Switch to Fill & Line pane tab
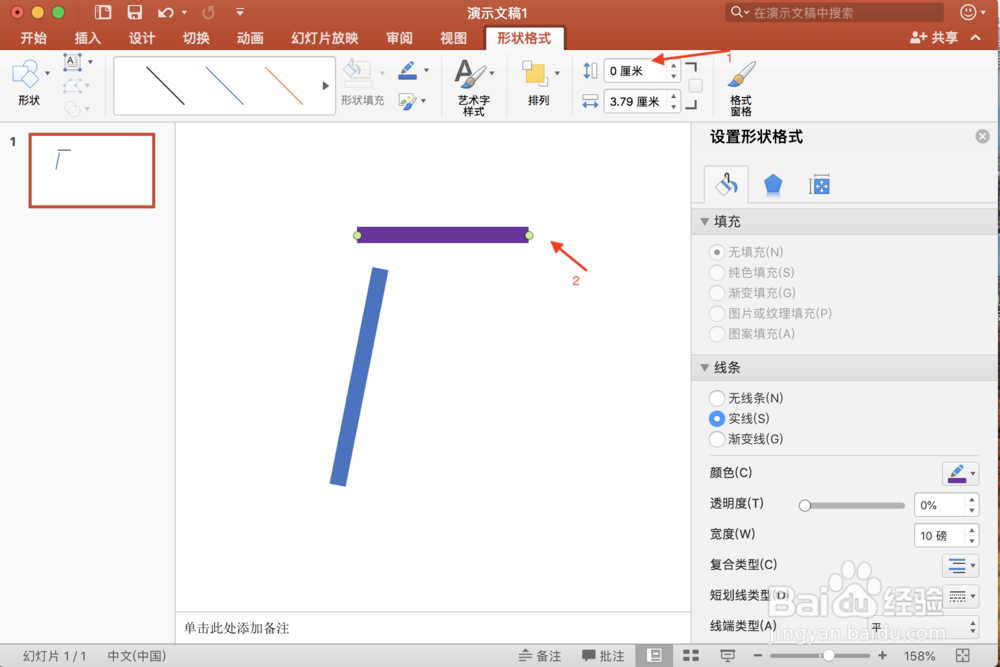Image resolution: width=1000 pixels, height=667 pixels. click(x=726, y=185)
